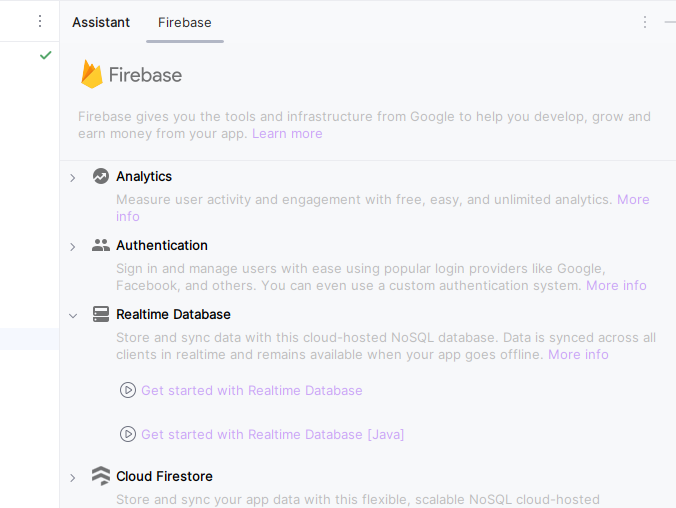Expand the Analytics section
Image resolution: width=676 pixels, height=508 pixels.
(73, 177)
